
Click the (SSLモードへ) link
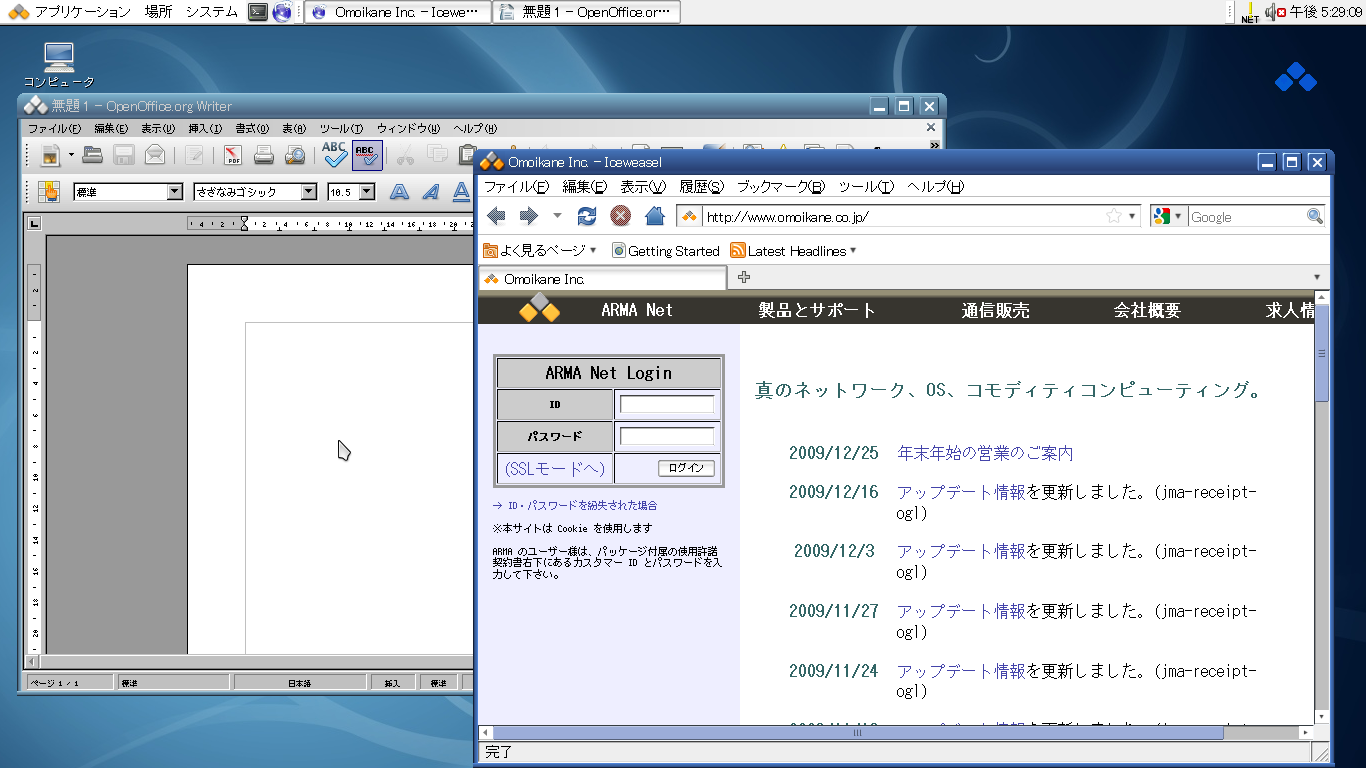(x=555, y=468)
